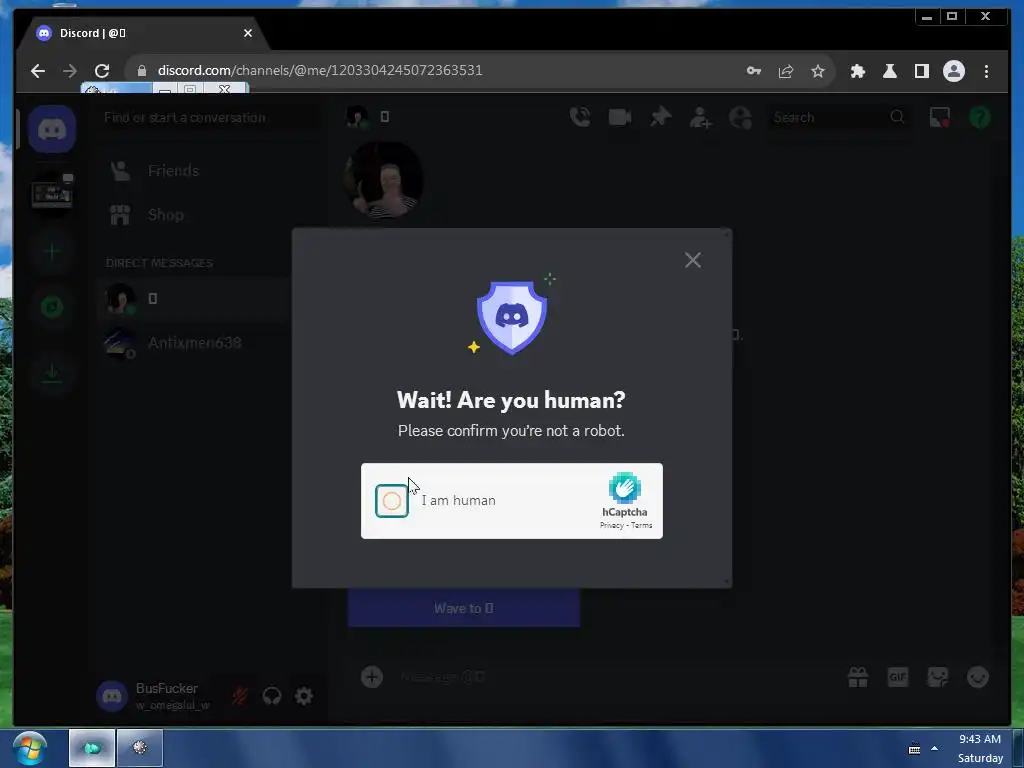Go back in Chrome
Screen dimensions: 1024x768
pos(38,71)
